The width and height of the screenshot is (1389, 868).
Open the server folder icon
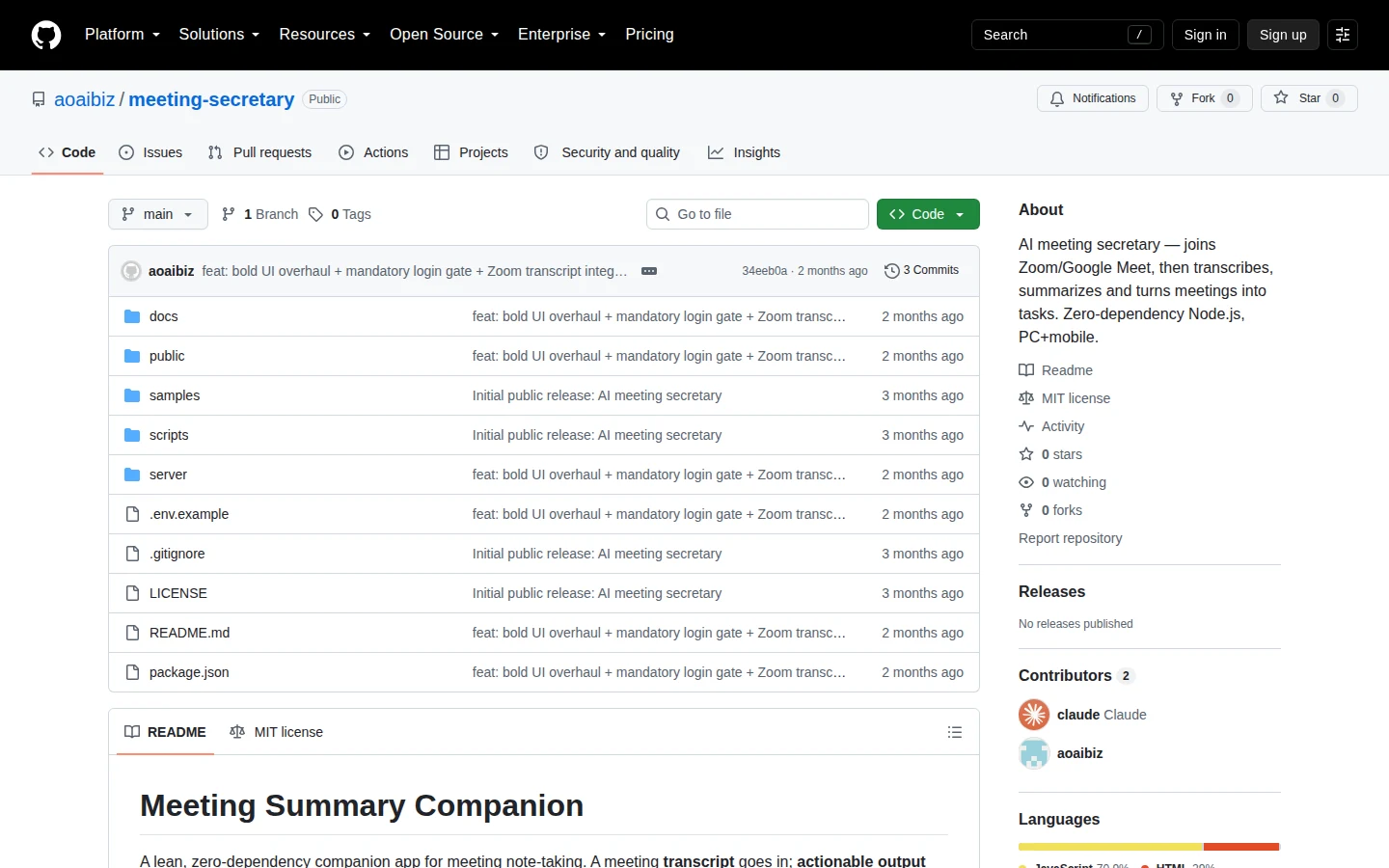(x=132, y=475)
